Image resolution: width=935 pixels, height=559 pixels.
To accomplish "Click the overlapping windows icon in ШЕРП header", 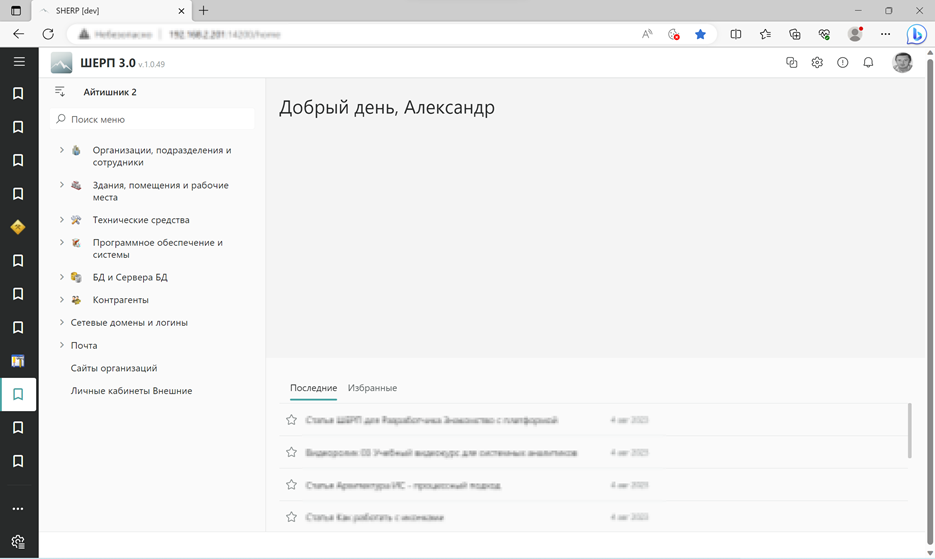I will click(791, 63).
